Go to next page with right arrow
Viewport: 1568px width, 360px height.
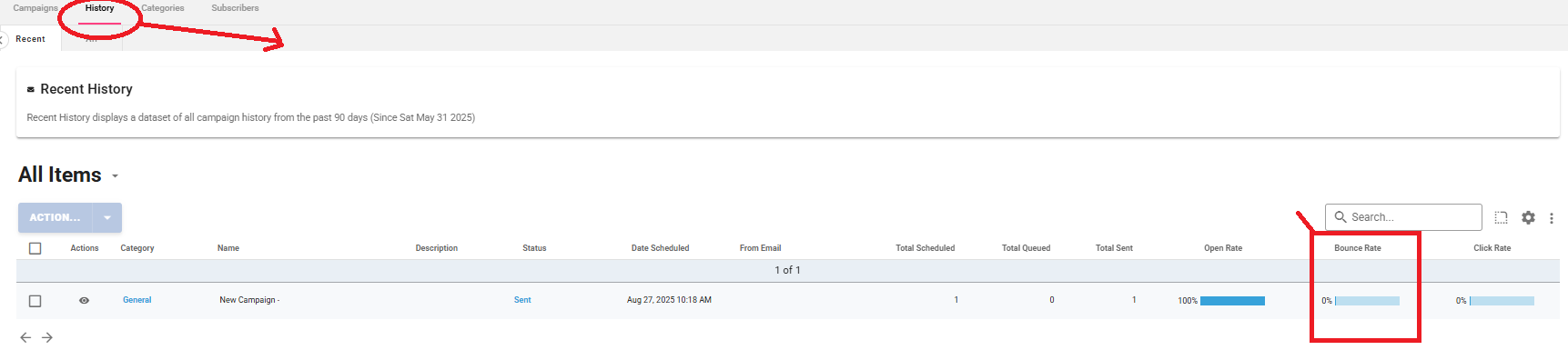coord(47,337)
